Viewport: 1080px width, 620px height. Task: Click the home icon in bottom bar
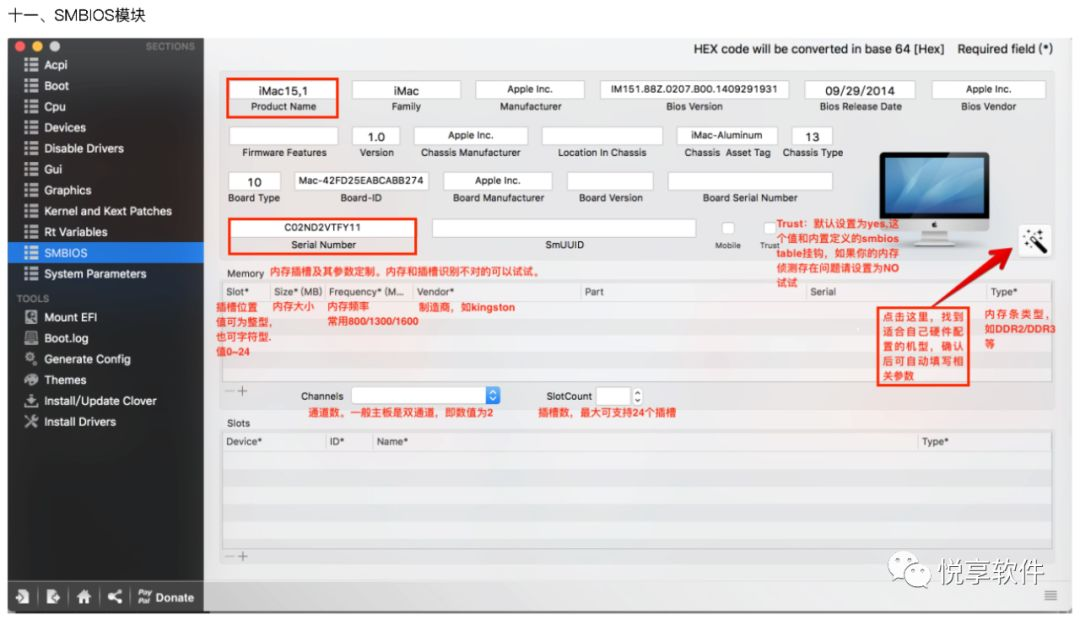(x=84, y=597)
